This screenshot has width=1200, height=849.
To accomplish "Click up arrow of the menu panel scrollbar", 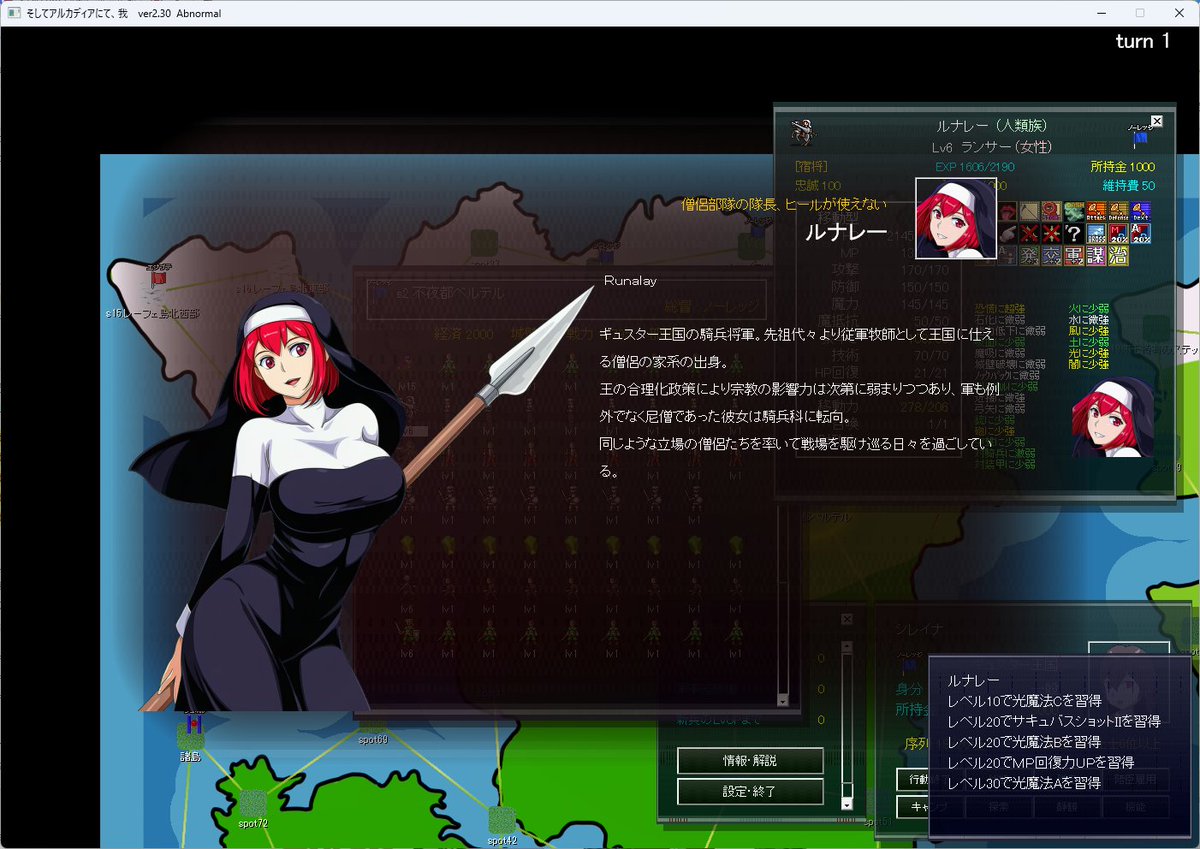I will 847,647.
